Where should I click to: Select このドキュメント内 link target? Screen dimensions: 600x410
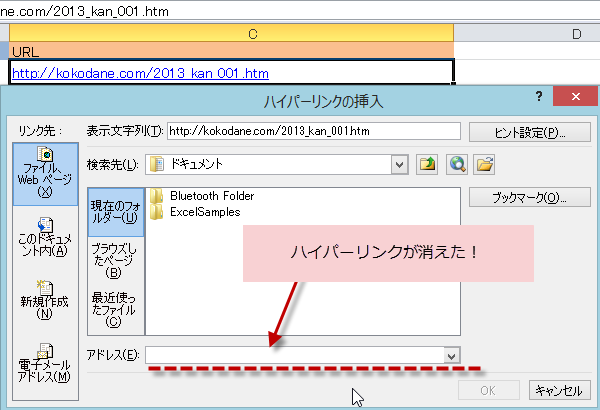point(45,237)
